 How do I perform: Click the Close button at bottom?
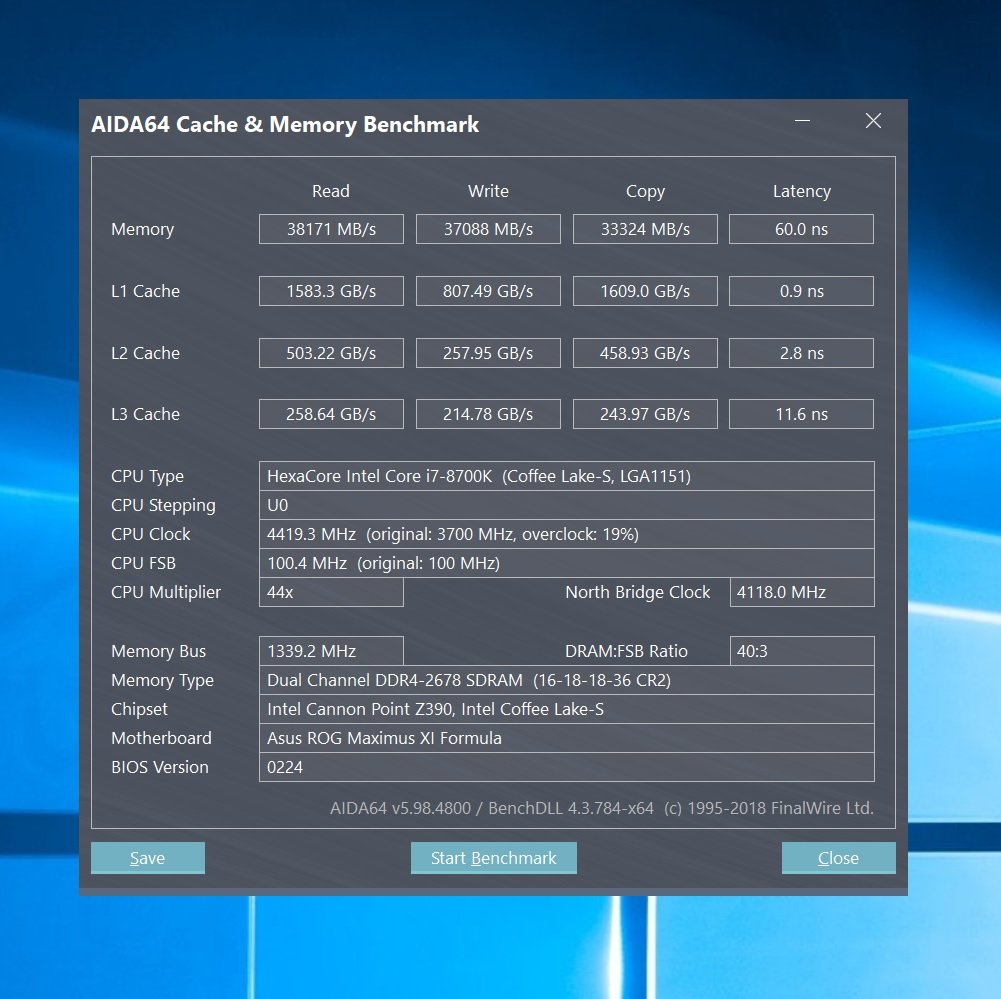point(838,857)
